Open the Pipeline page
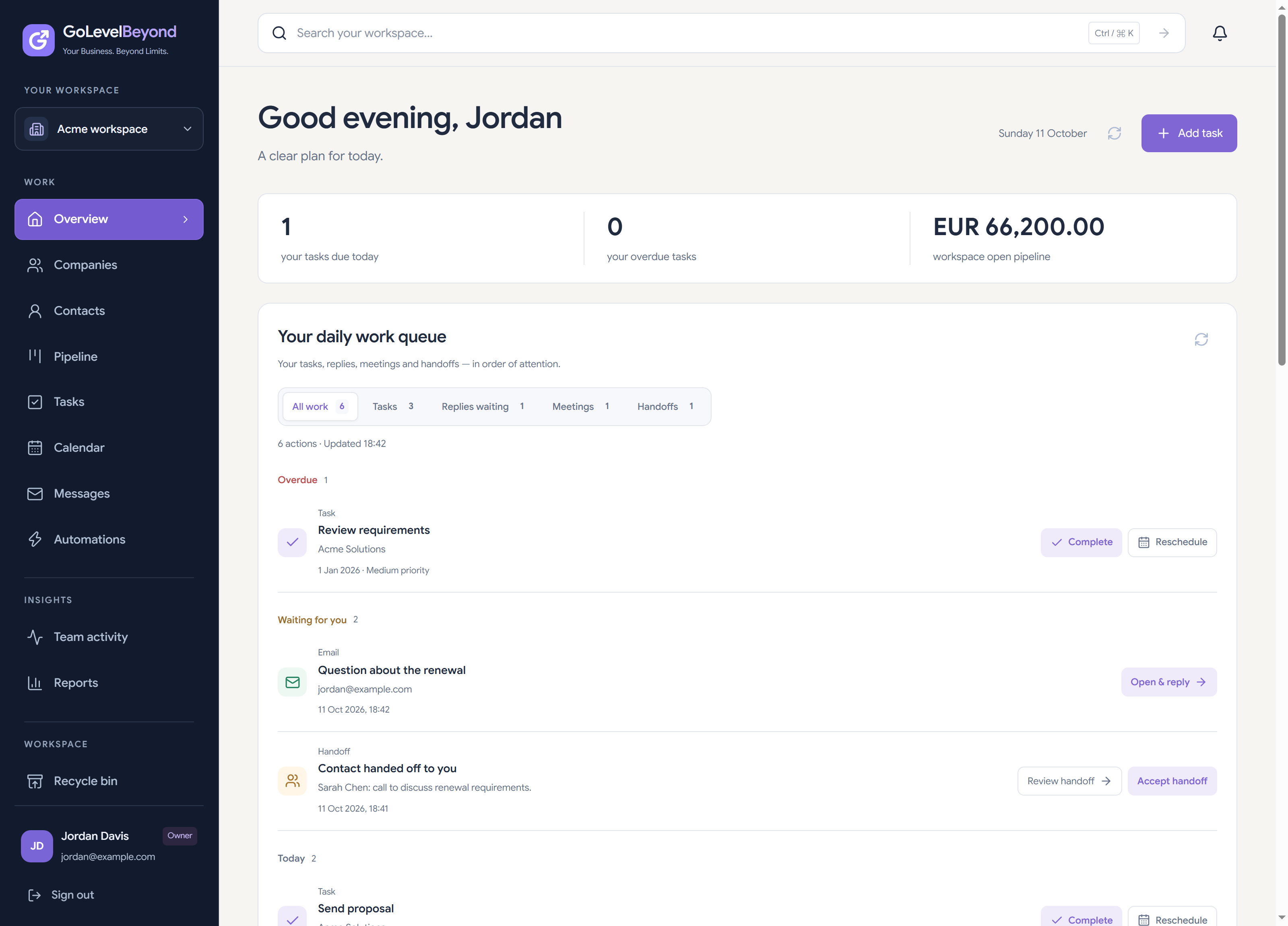 click(109, 356)
